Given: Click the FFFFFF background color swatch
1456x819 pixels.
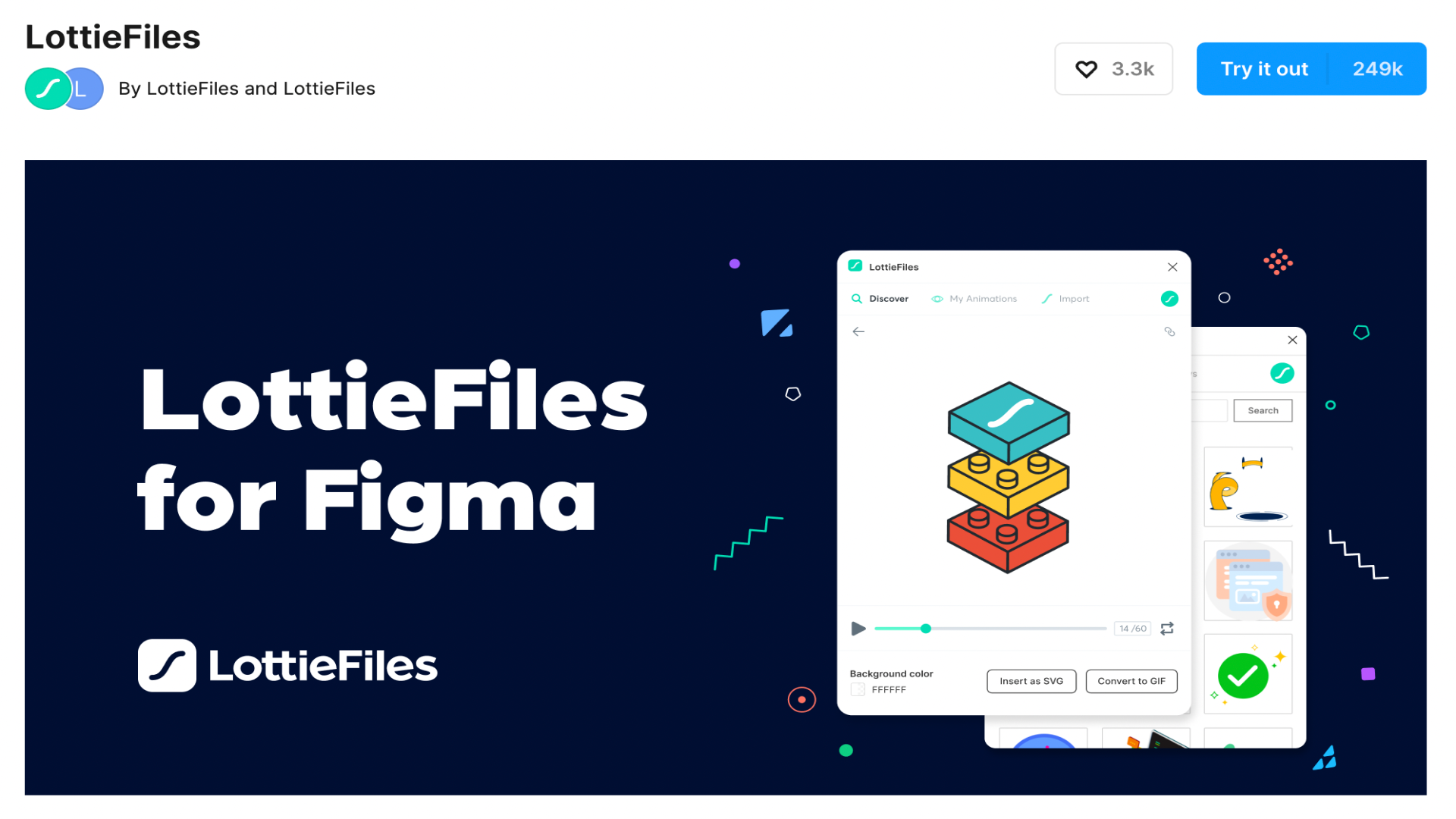Looking at the screenshot, I should point(857,690).
